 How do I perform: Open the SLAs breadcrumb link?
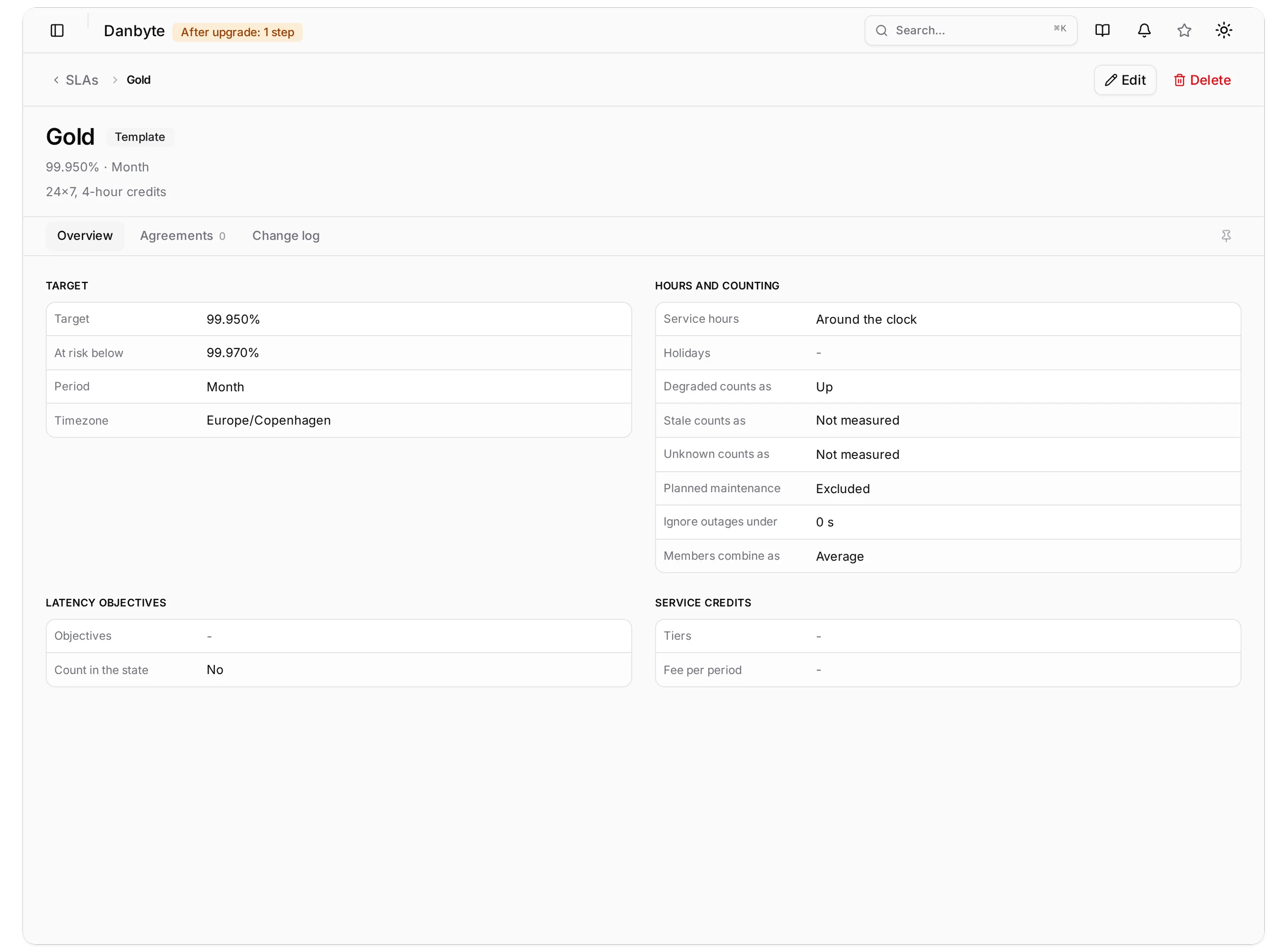pos(82,80)
